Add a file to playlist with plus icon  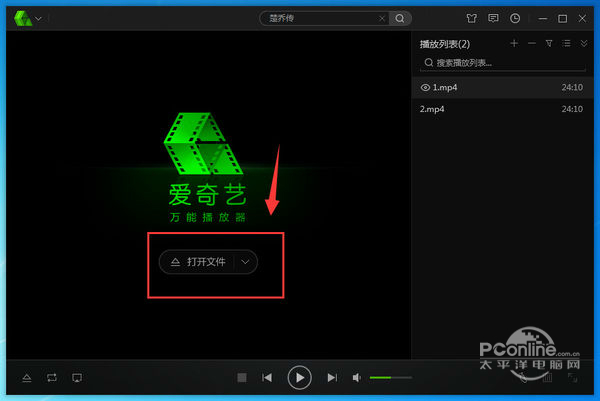point(514,44)
